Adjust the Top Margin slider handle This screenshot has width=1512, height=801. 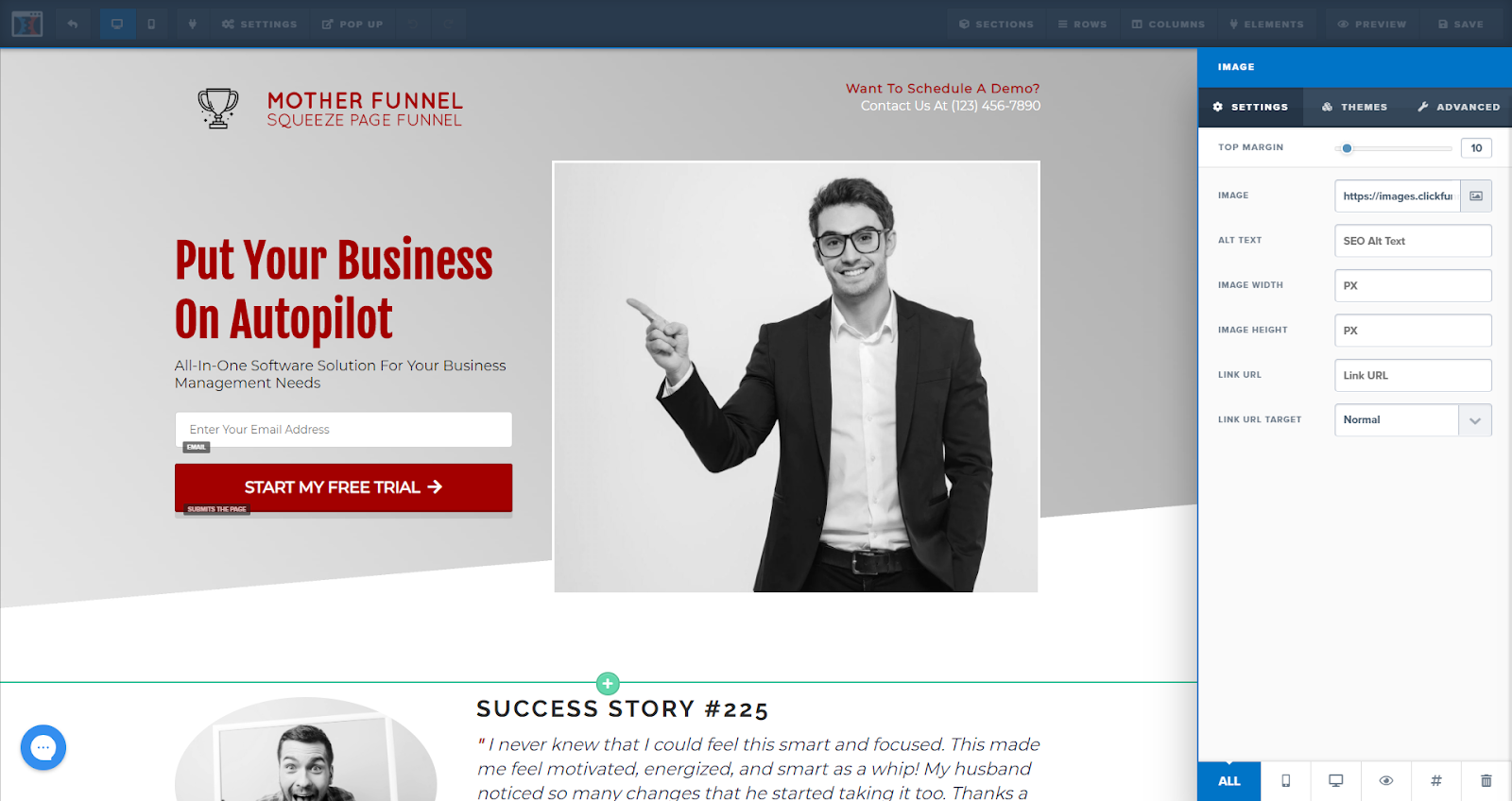pyautogui.click(x=1348, y=148)
